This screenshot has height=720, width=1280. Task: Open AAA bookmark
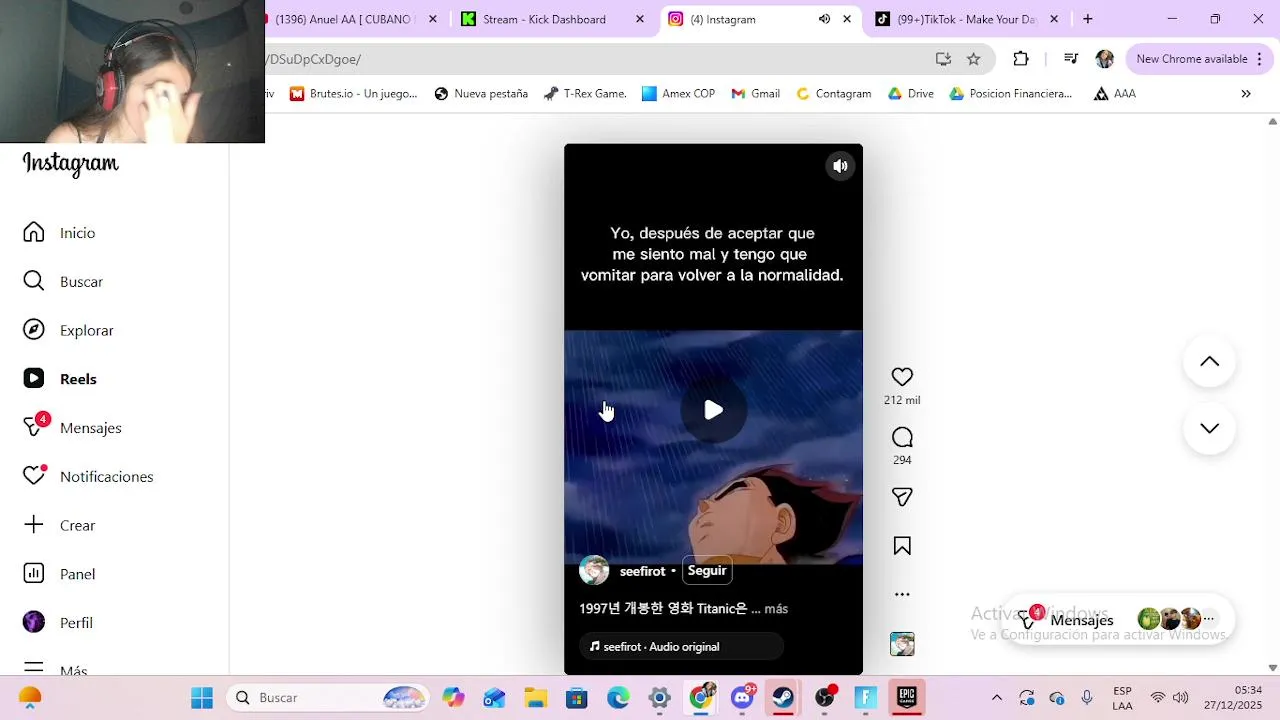pyautogui.click(x=1115, y=94)
